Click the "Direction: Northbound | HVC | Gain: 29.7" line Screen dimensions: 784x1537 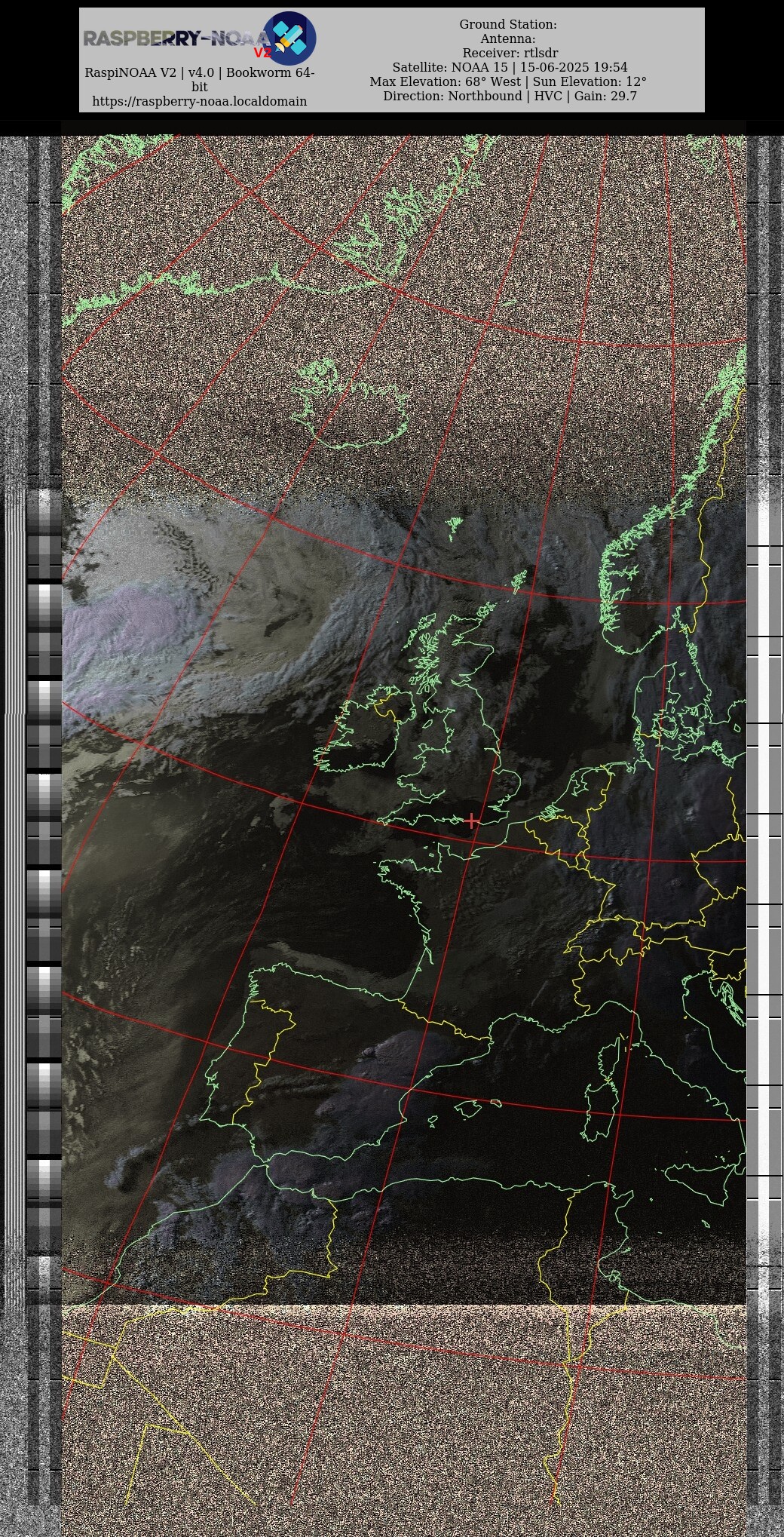(510, 96)
